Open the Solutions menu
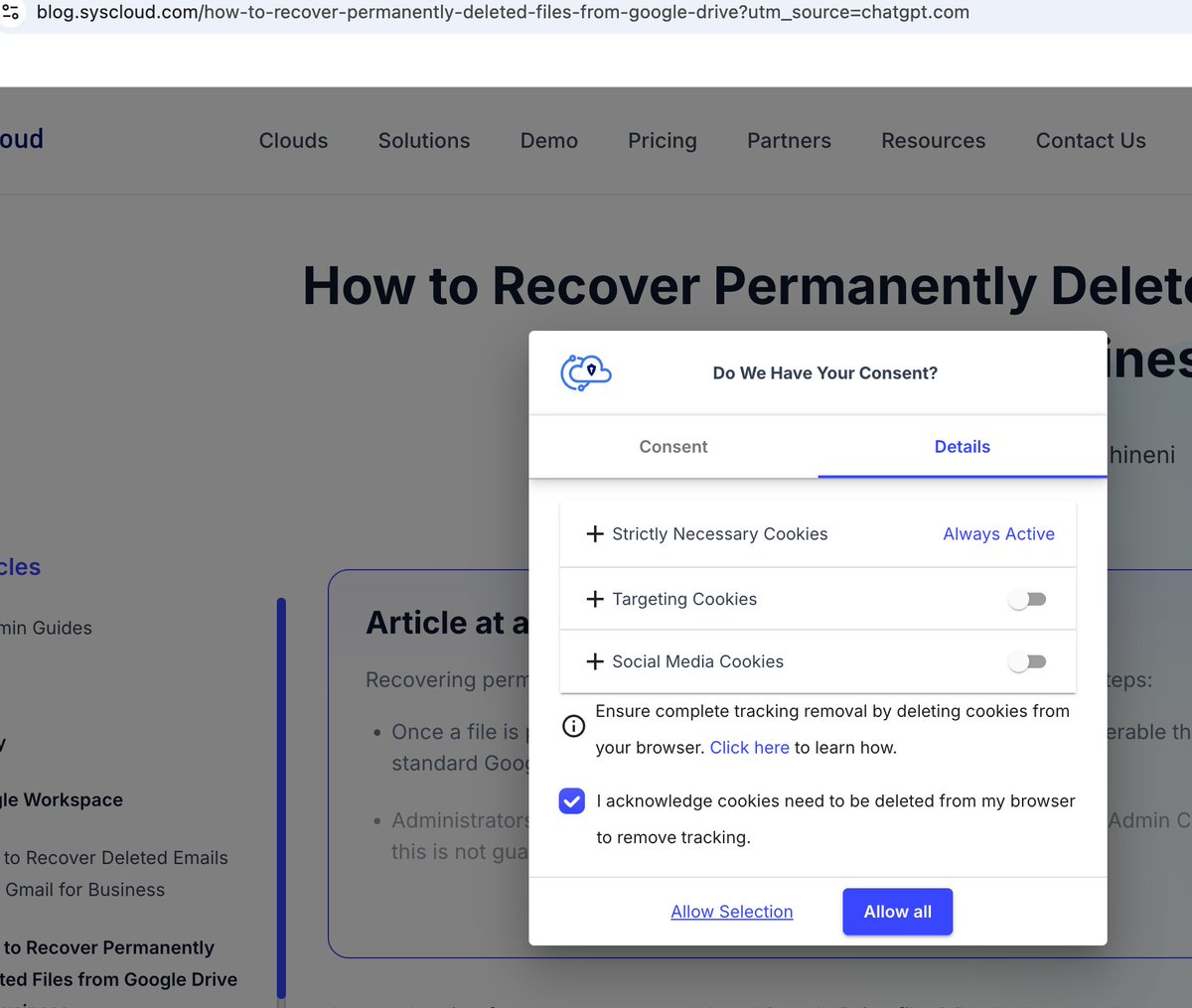Screen dimensions: 1192x1008 424,141
